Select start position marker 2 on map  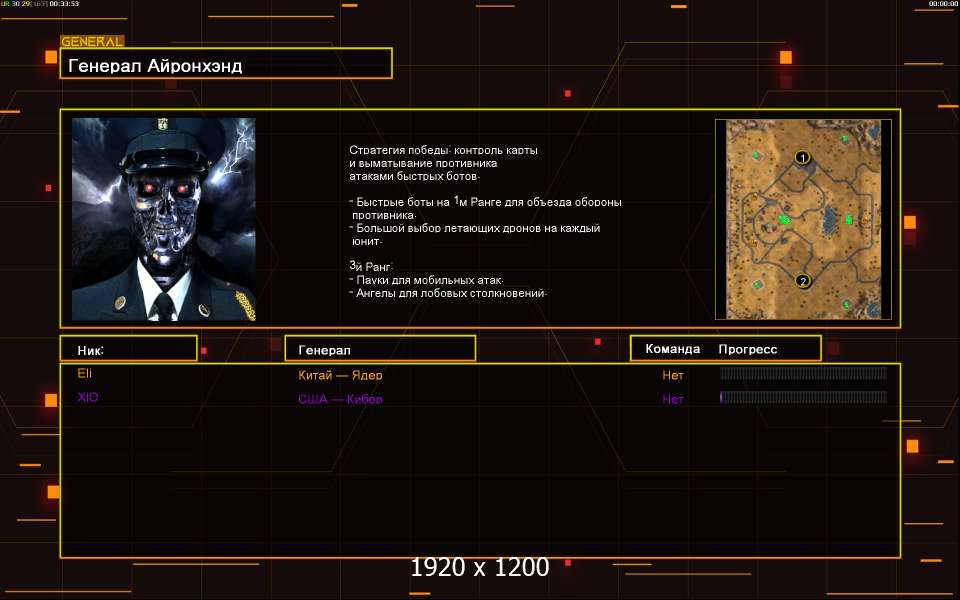pyautogui.click(x=802, y=281)
